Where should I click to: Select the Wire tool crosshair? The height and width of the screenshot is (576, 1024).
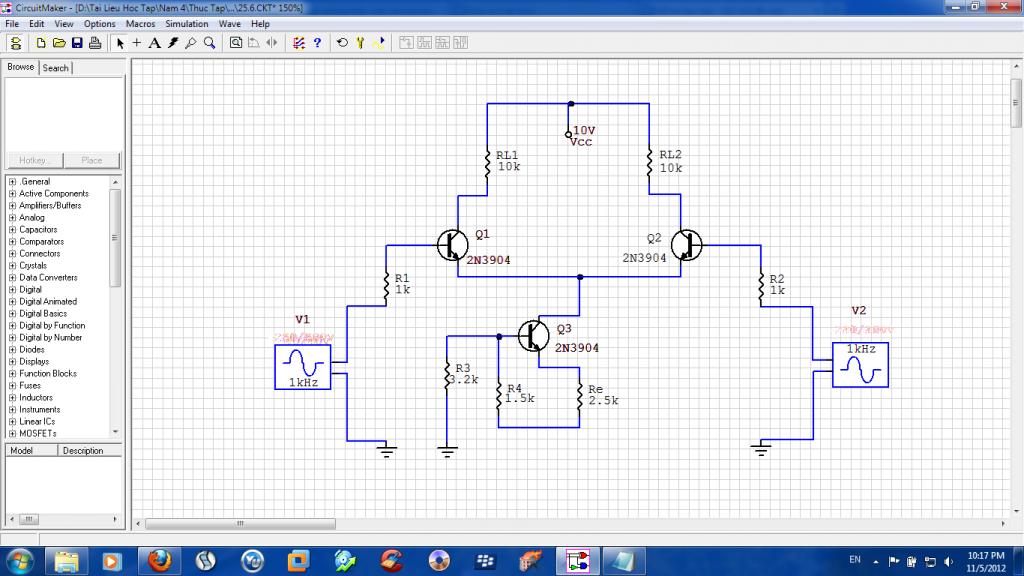[137, 43]
